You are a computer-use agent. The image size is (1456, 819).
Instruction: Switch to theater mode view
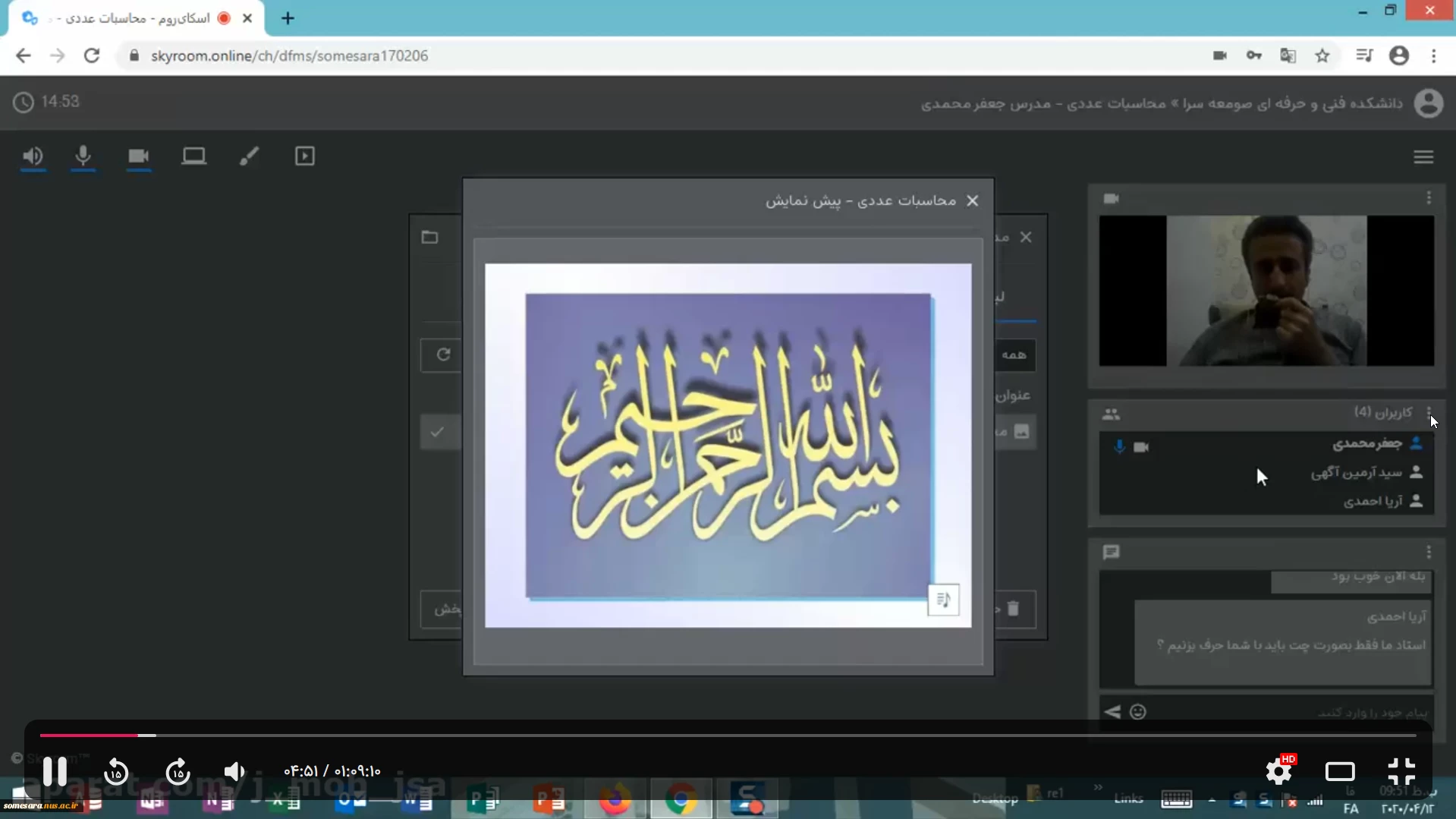click(1340, 772)
